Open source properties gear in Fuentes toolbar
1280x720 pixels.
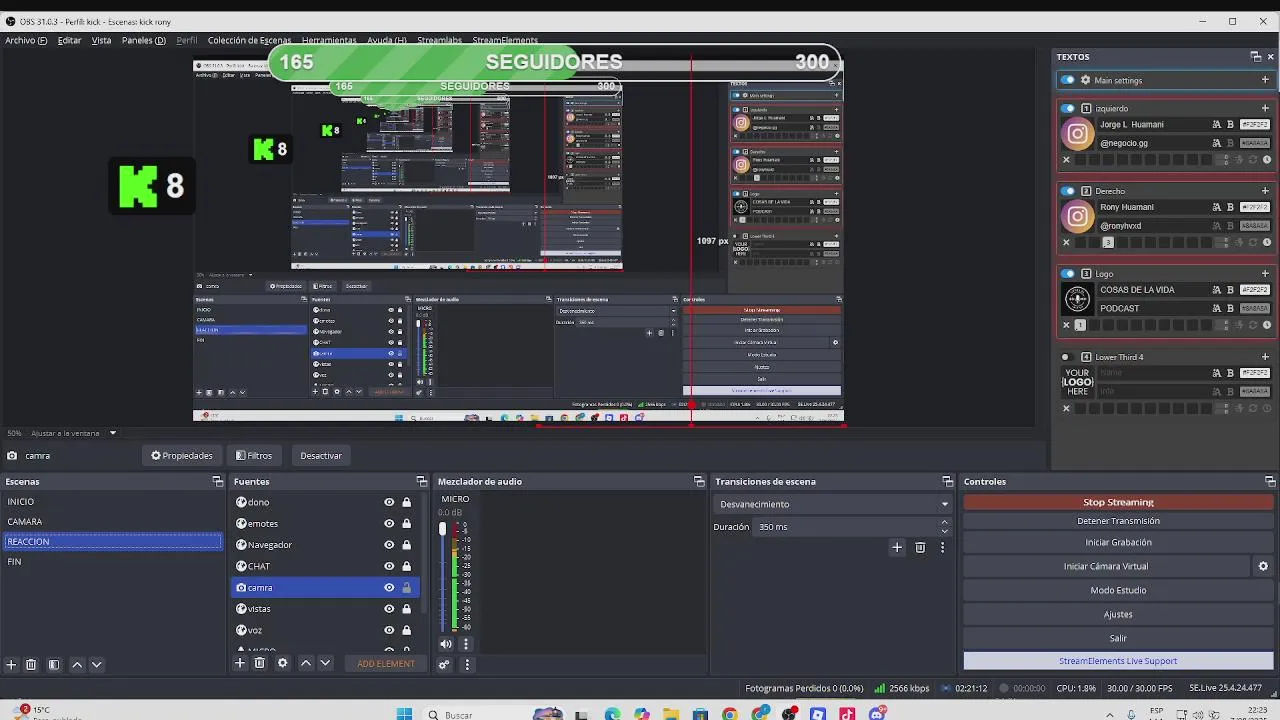pos(282,663)
